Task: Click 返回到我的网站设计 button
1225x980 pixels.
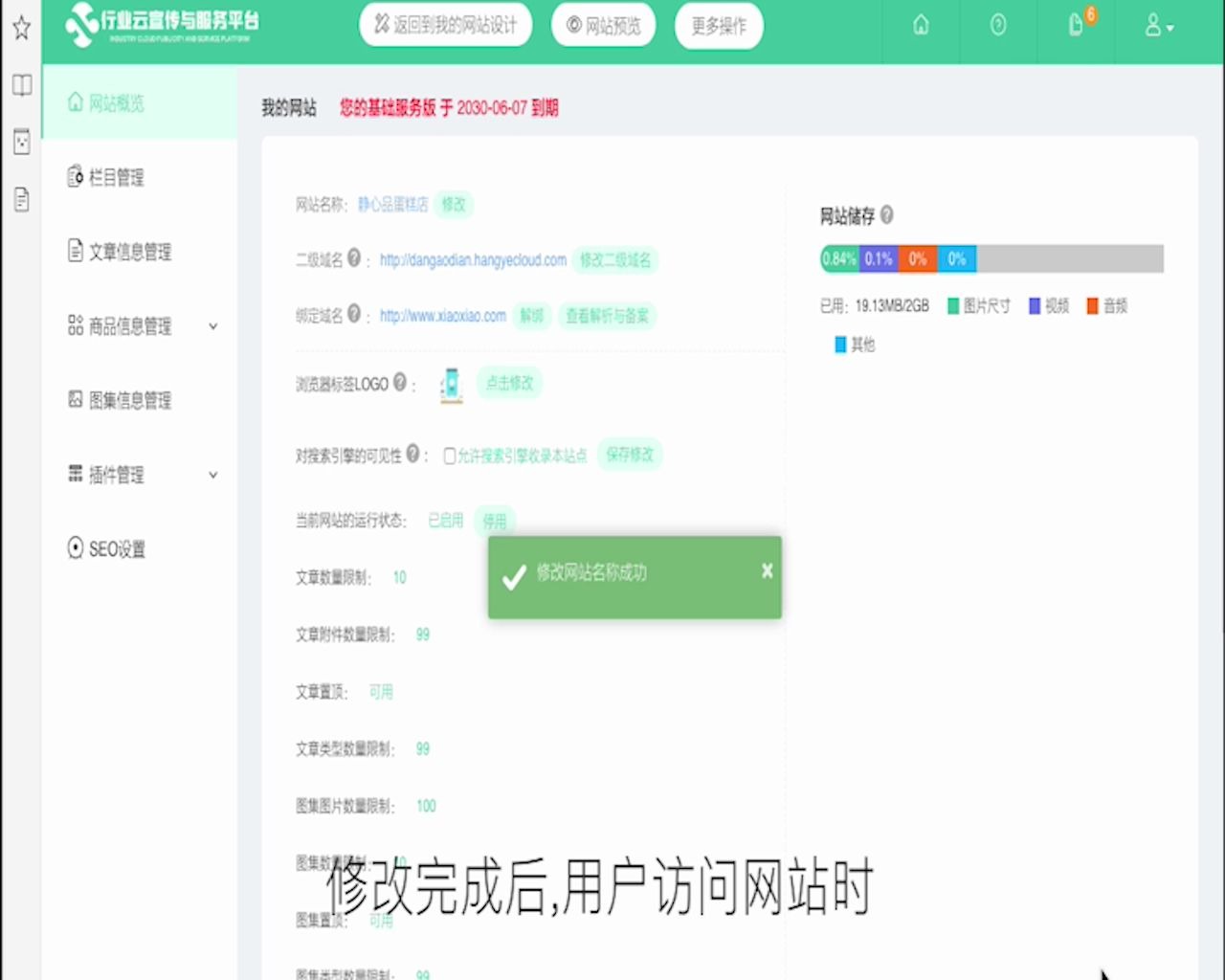Action: [x=445, y=26]
